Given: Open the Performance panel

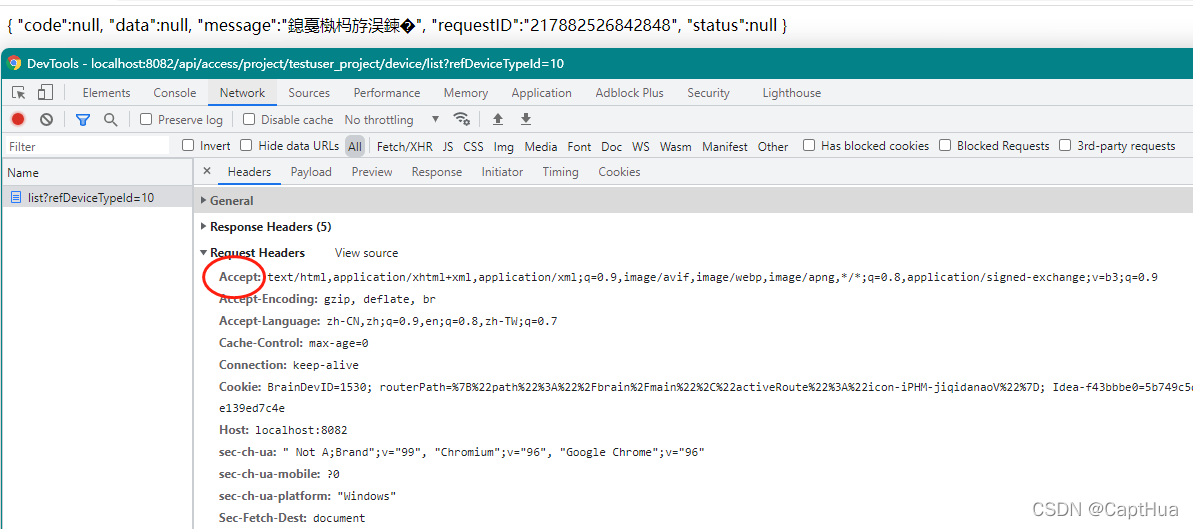Looking at the screenshot, I should click(387, 93).
